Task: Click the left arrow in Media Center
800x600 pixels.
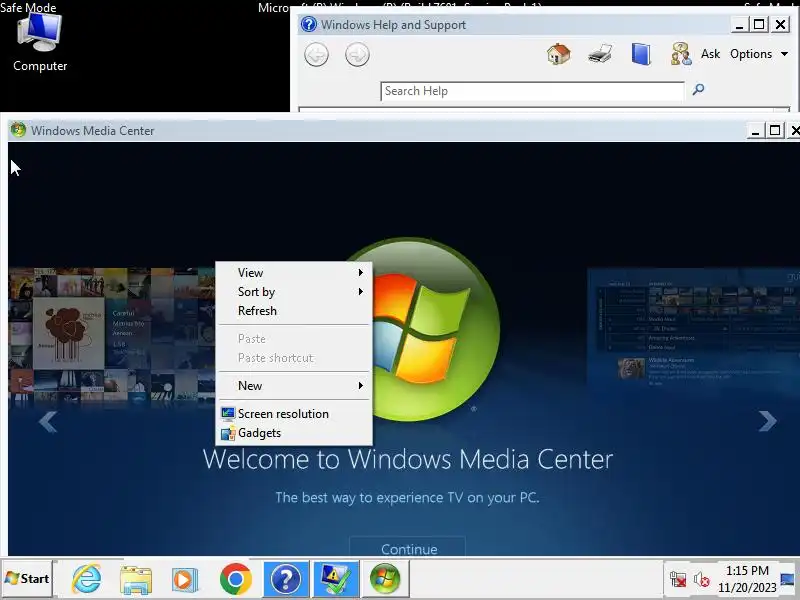Action: coord(48,421)
